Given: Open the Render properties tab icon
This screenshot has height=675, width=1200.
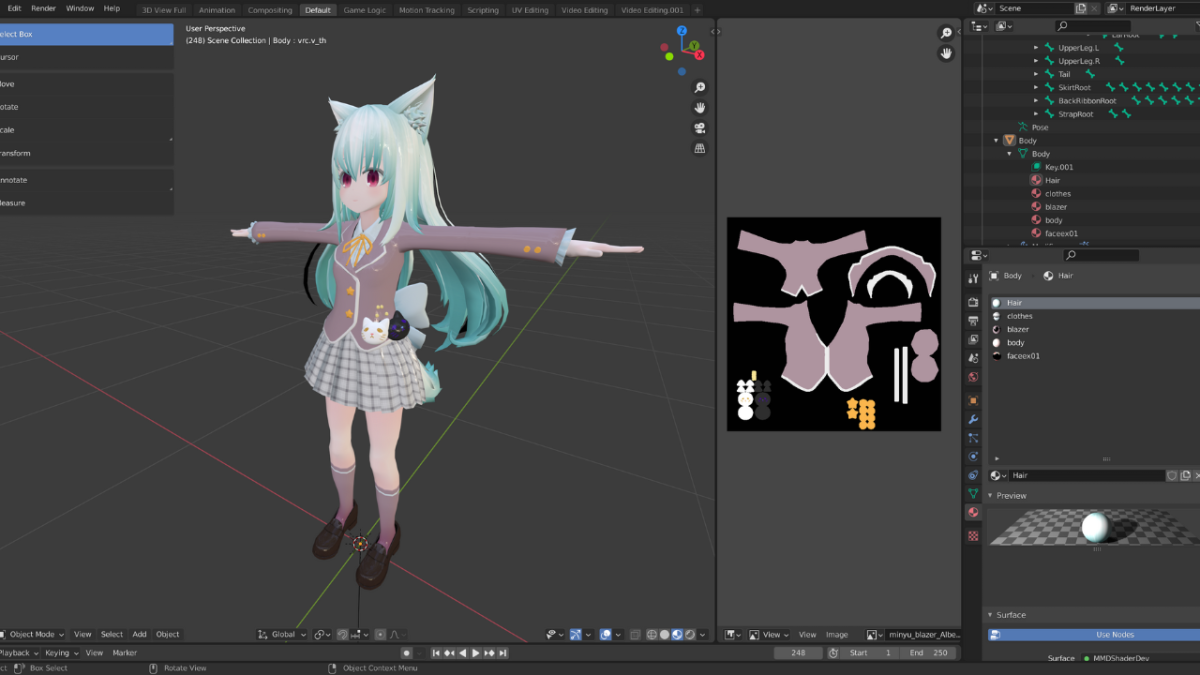Looking at the screenshot, I should tap(973, 302).
